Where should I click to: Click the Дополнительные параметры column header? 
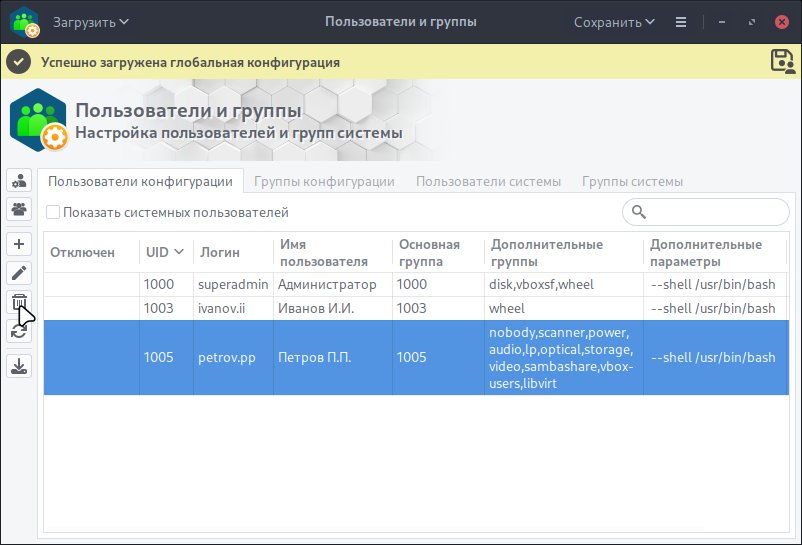point(715,253)
